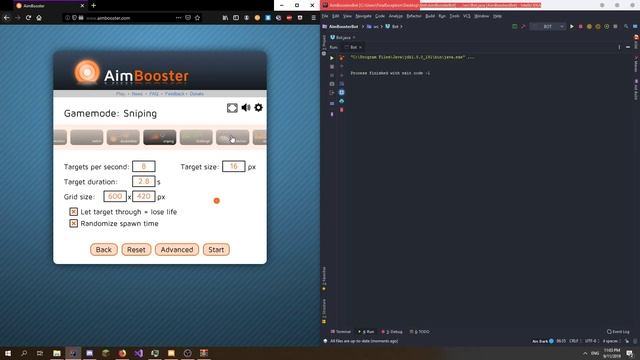Click the Grid size width field showing 600
640x360 pixels.
pos(115,196)
